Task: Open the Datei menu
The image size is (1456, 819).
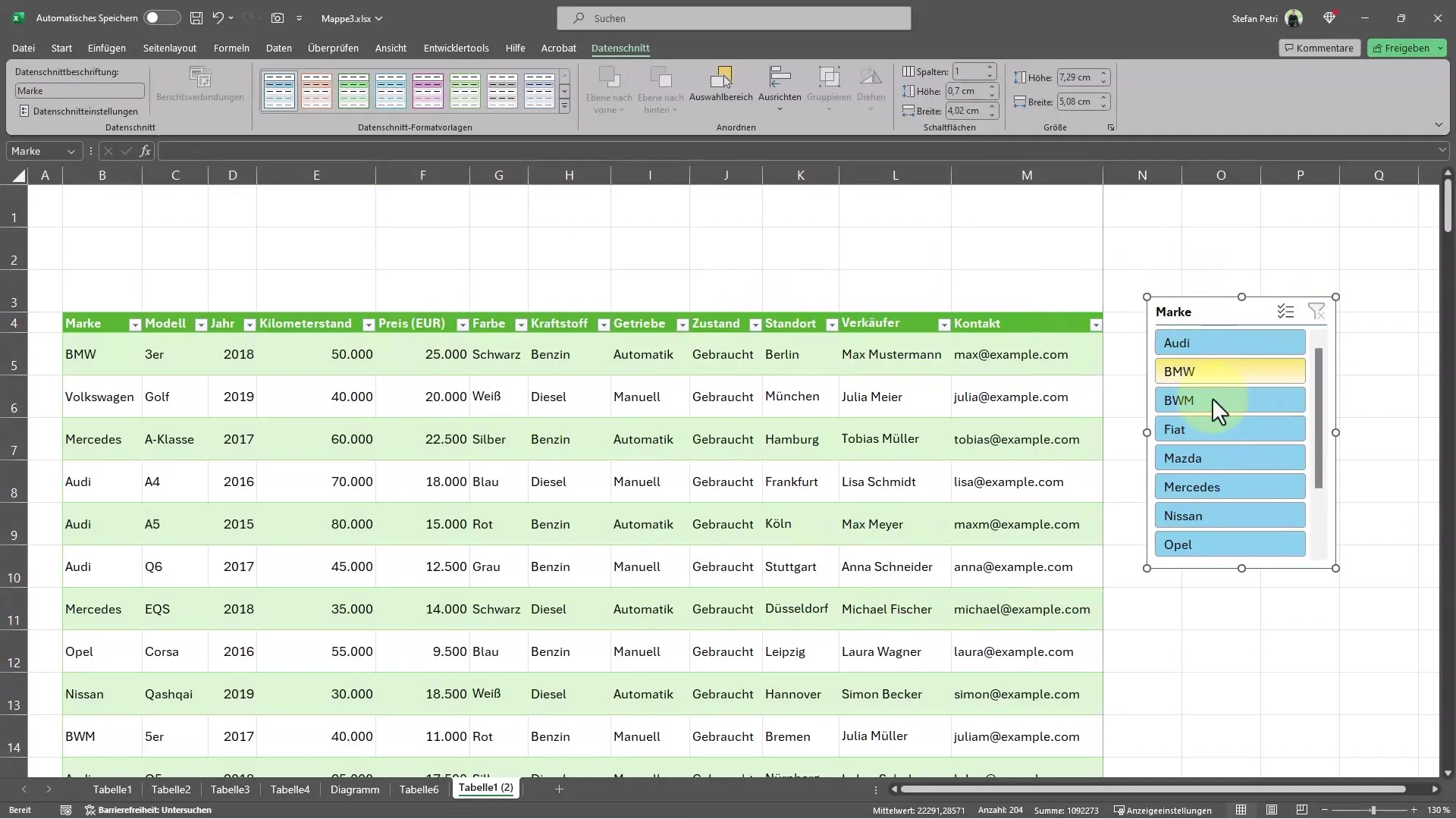Action: [24, 48]
